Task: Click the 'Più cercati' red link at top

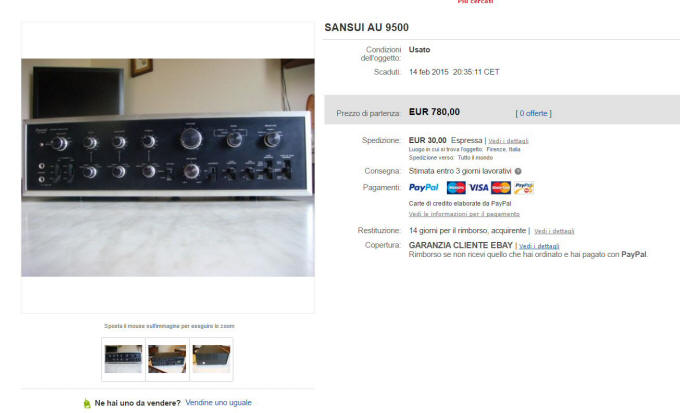Action: [475, 2]
